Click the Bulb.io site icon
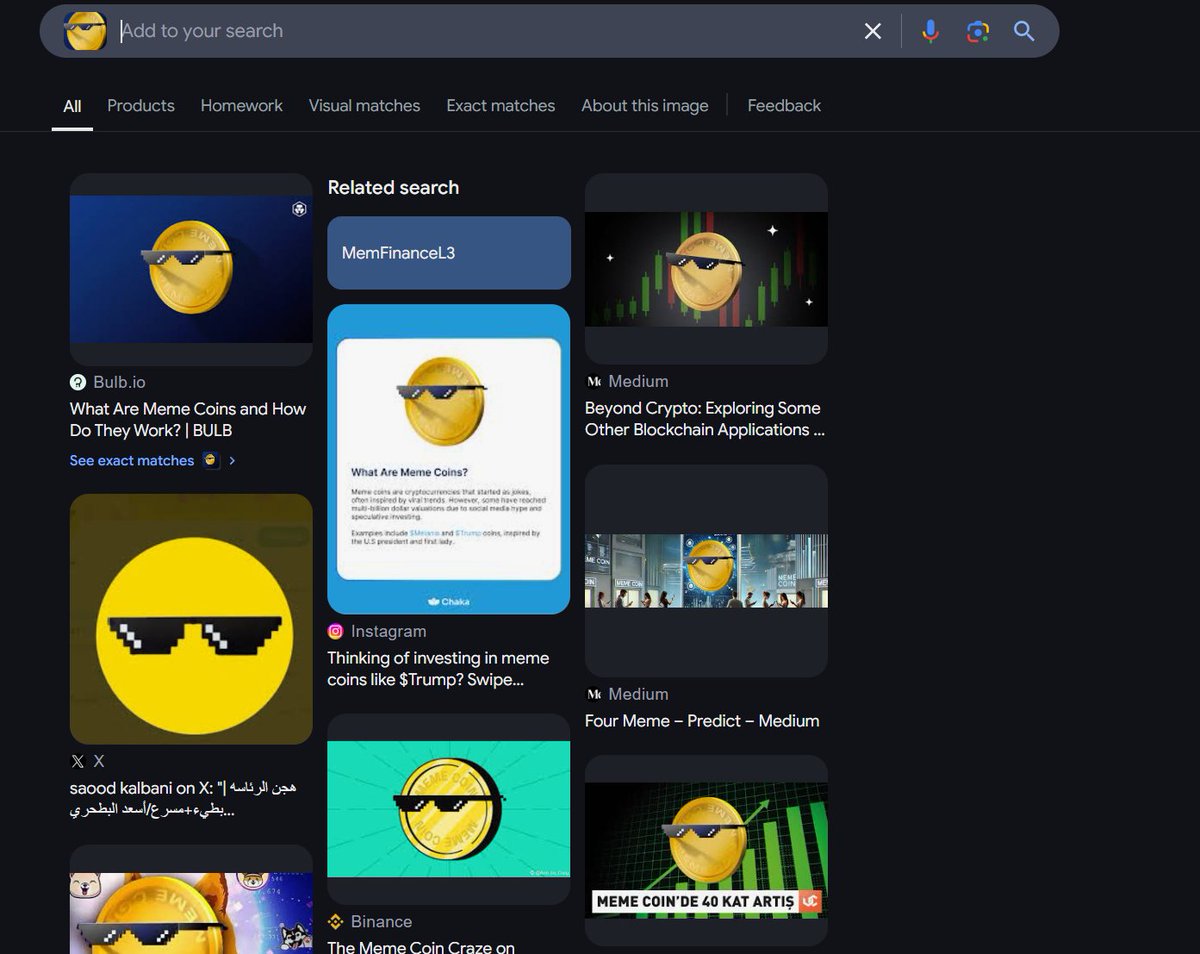Image resolution: width=1200 pixels, height=954 pixels. [77, 382]
